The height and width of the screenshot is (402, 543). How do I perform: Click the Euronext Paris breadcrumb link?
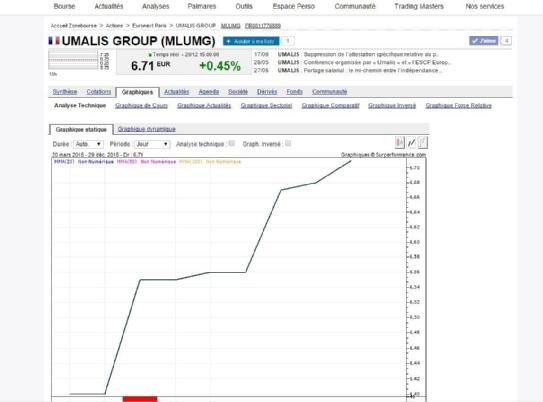pyautogui.click(x=149, y=26)
